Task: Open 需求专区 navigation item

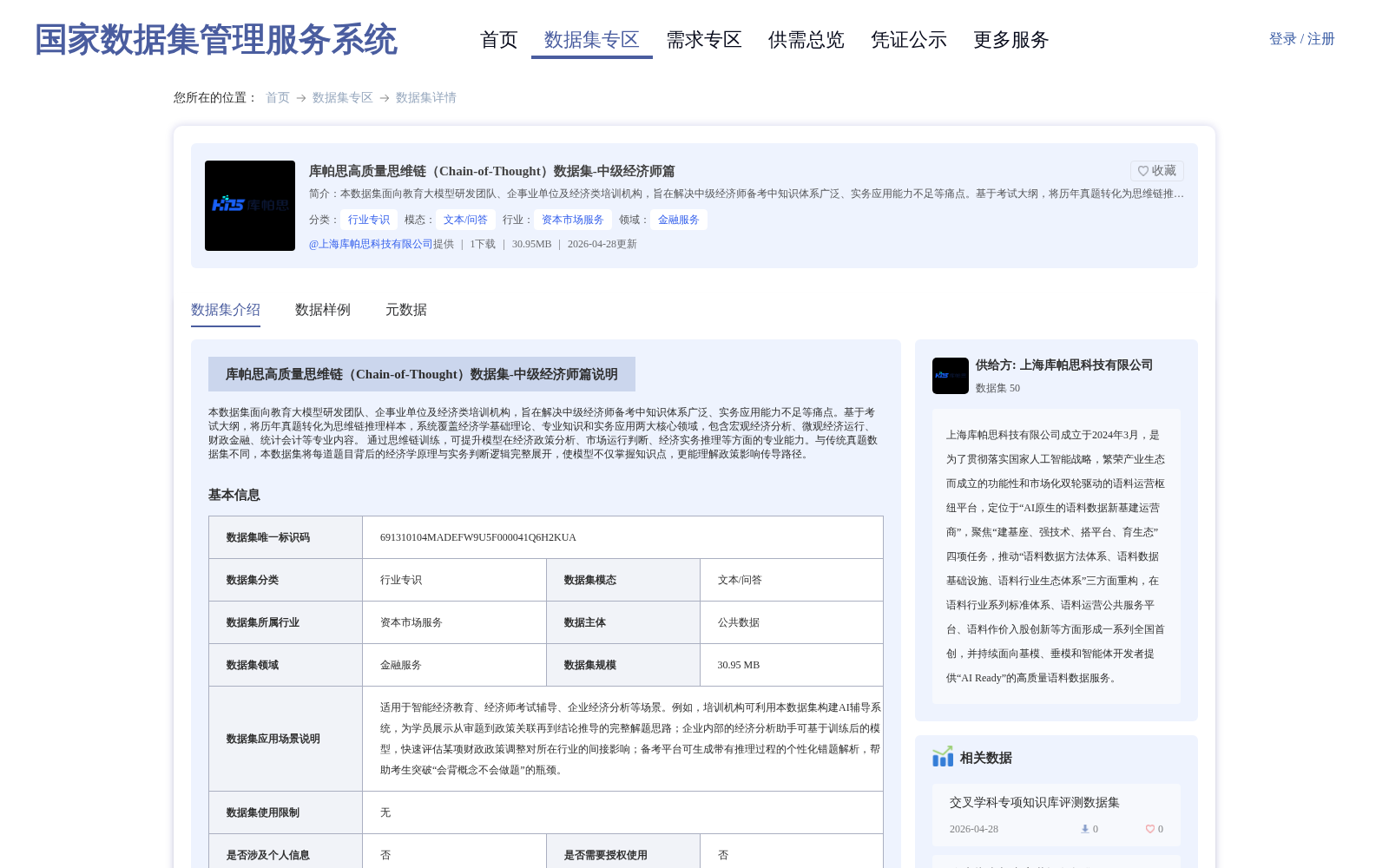Action: [704, 40]
